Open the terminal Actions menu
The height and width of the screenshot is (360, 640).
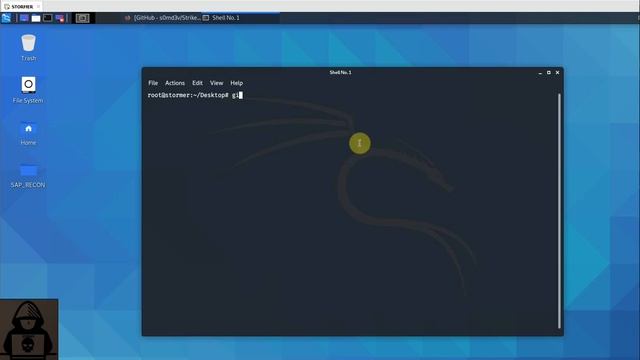(x=175, y=83)
